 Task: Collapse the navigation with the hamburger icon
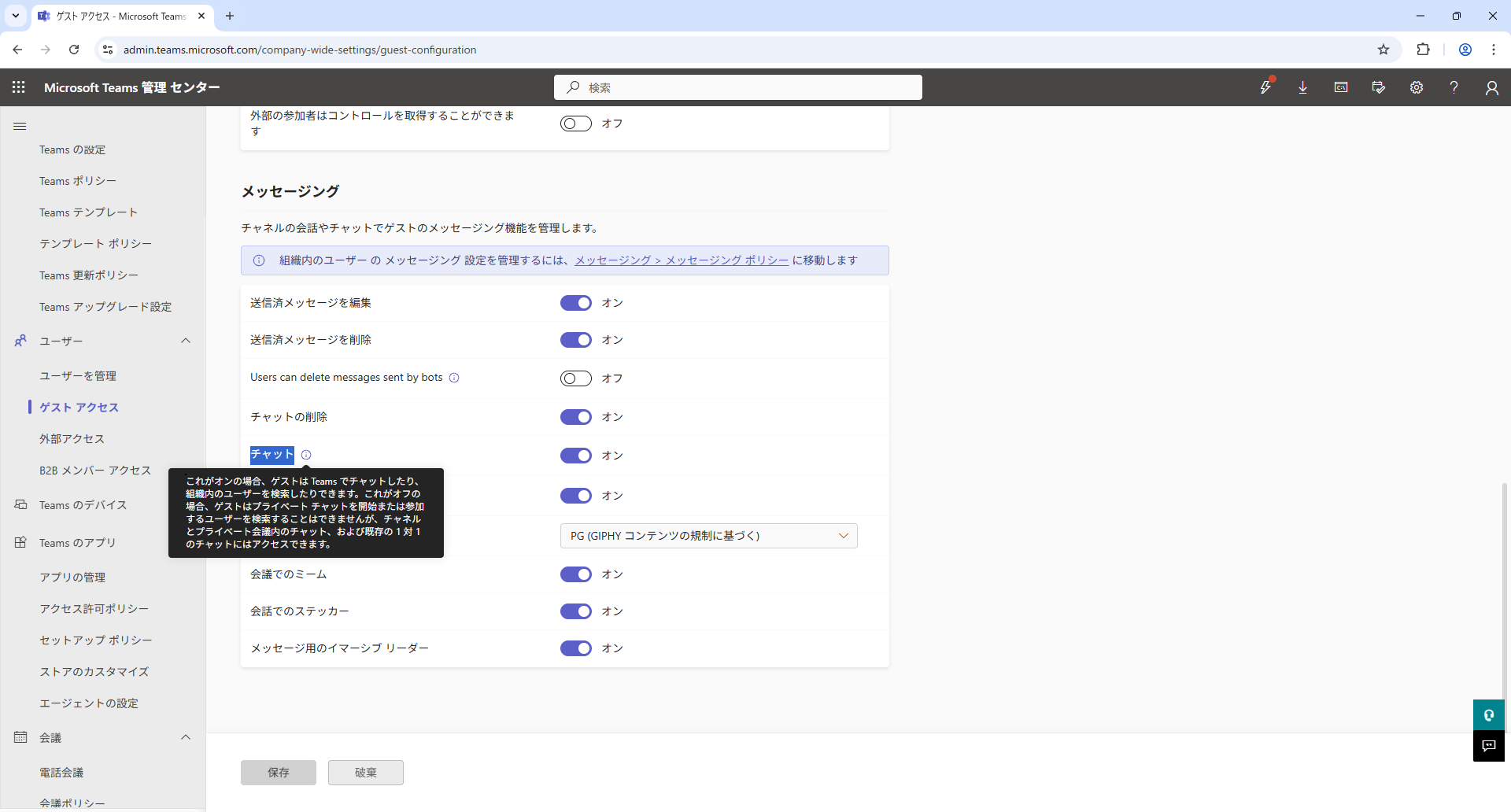(x=20, y=126)
